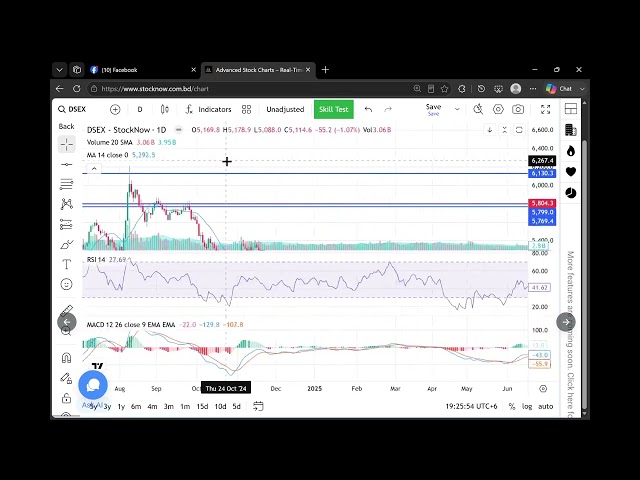
Task: Open the chart style candles icon
Action: 164,109
